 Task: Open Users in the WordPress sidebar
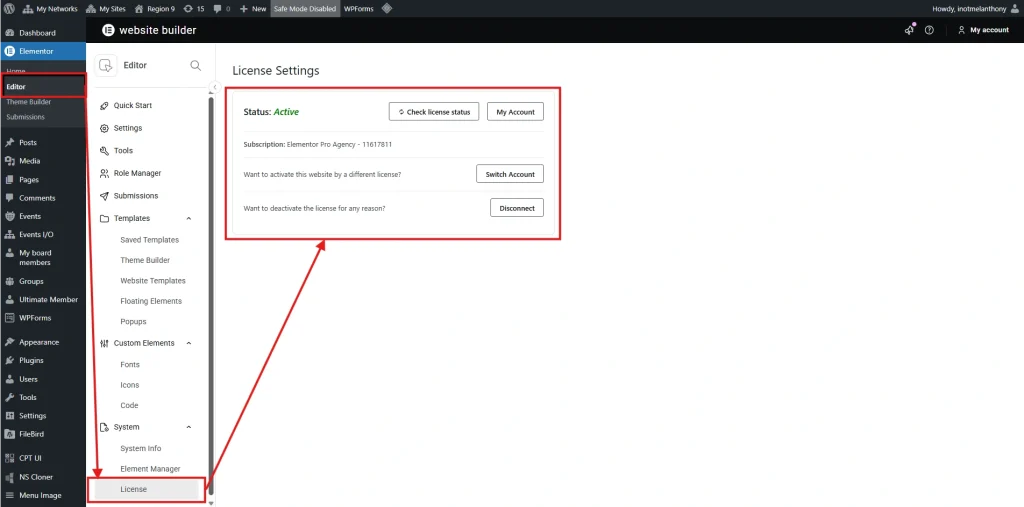click(x=42, y=379)
